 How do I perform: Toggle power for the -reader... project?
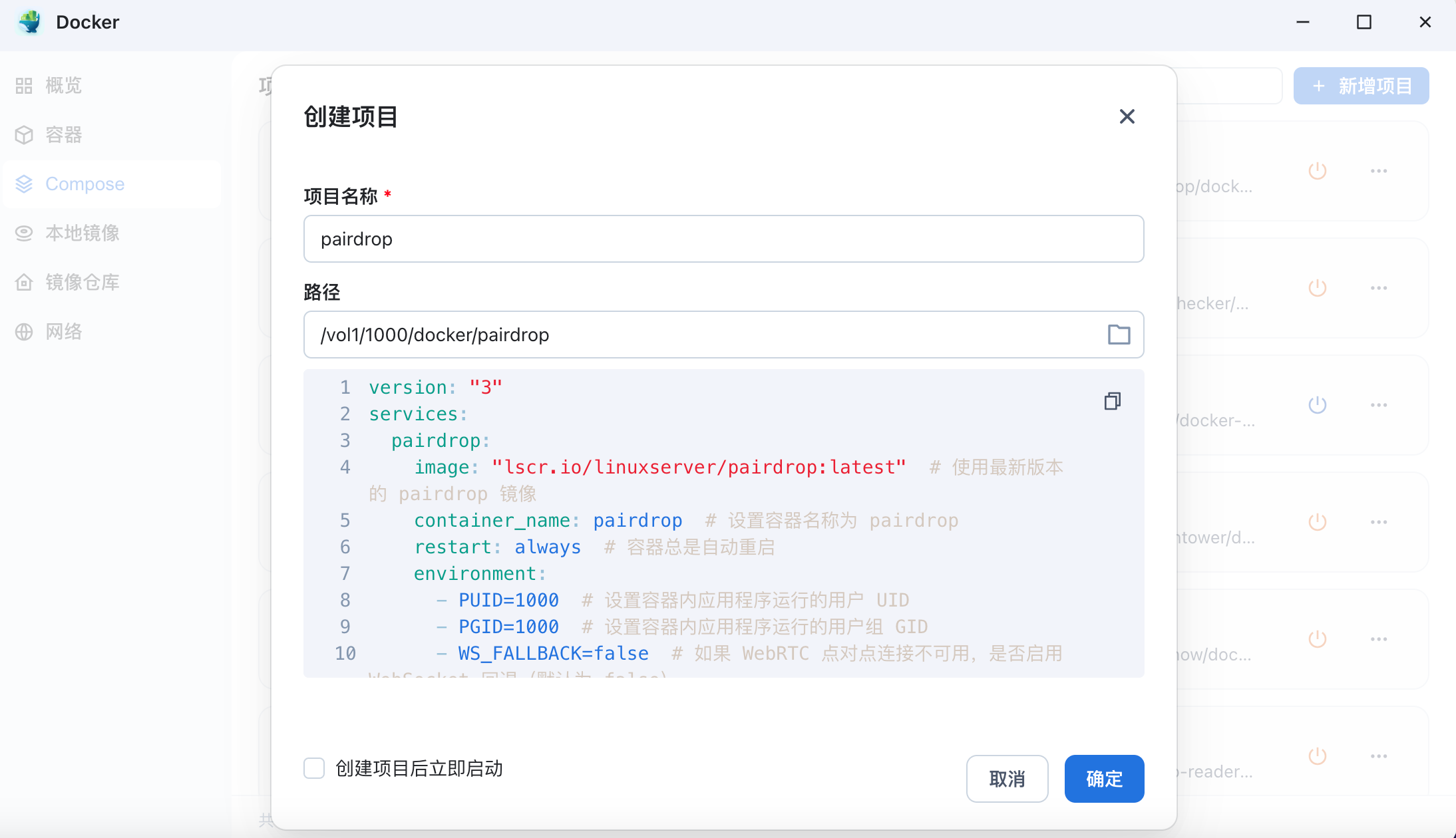pos(1318,756)
